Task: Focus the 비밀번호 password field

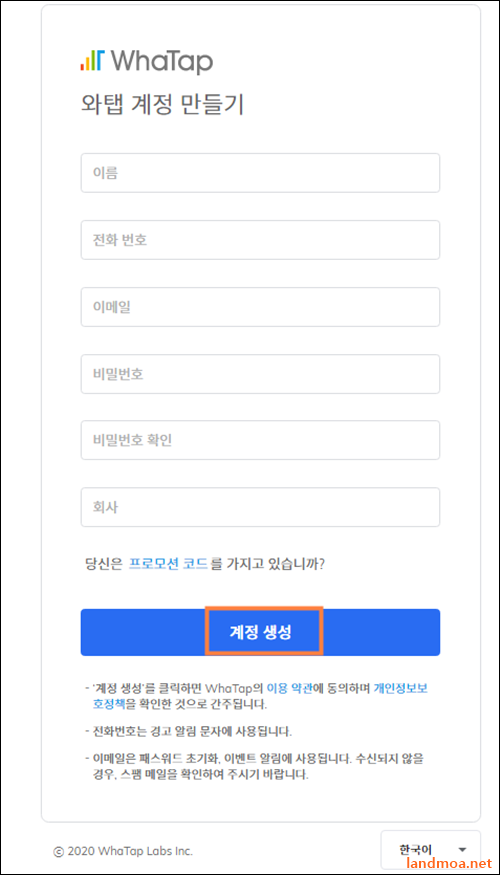Action: click(260, 374)
